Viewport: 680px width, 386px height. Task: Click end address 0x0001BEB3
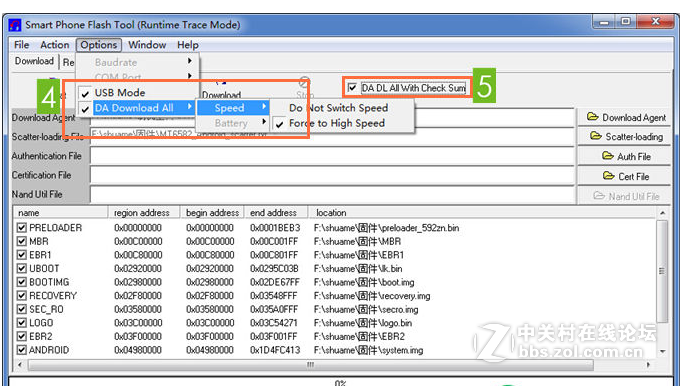pos(275,228)
